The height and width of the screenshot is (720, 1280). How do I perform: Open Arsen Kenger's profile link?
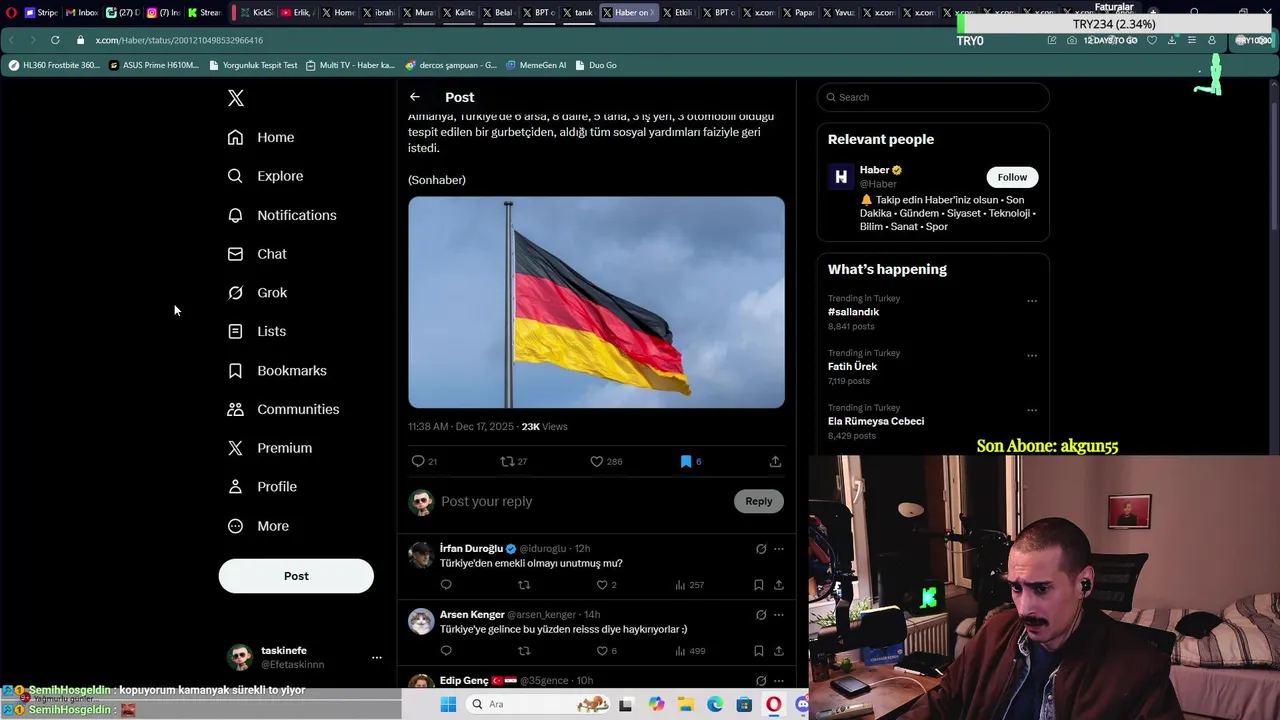pyautogui.click(x=472, y=614)
